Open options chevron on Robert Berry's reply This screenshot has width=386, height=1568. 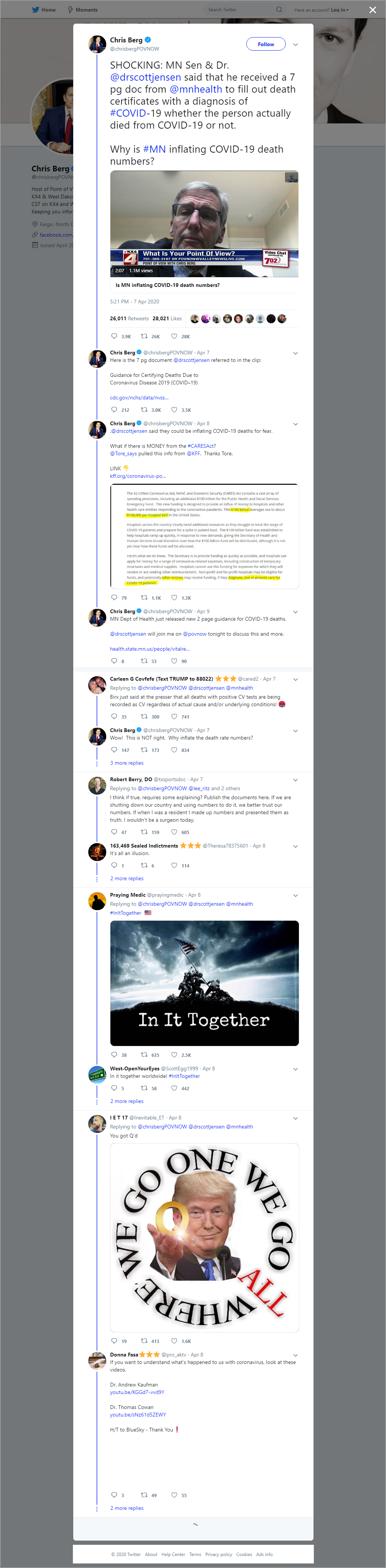pos(296,780)
